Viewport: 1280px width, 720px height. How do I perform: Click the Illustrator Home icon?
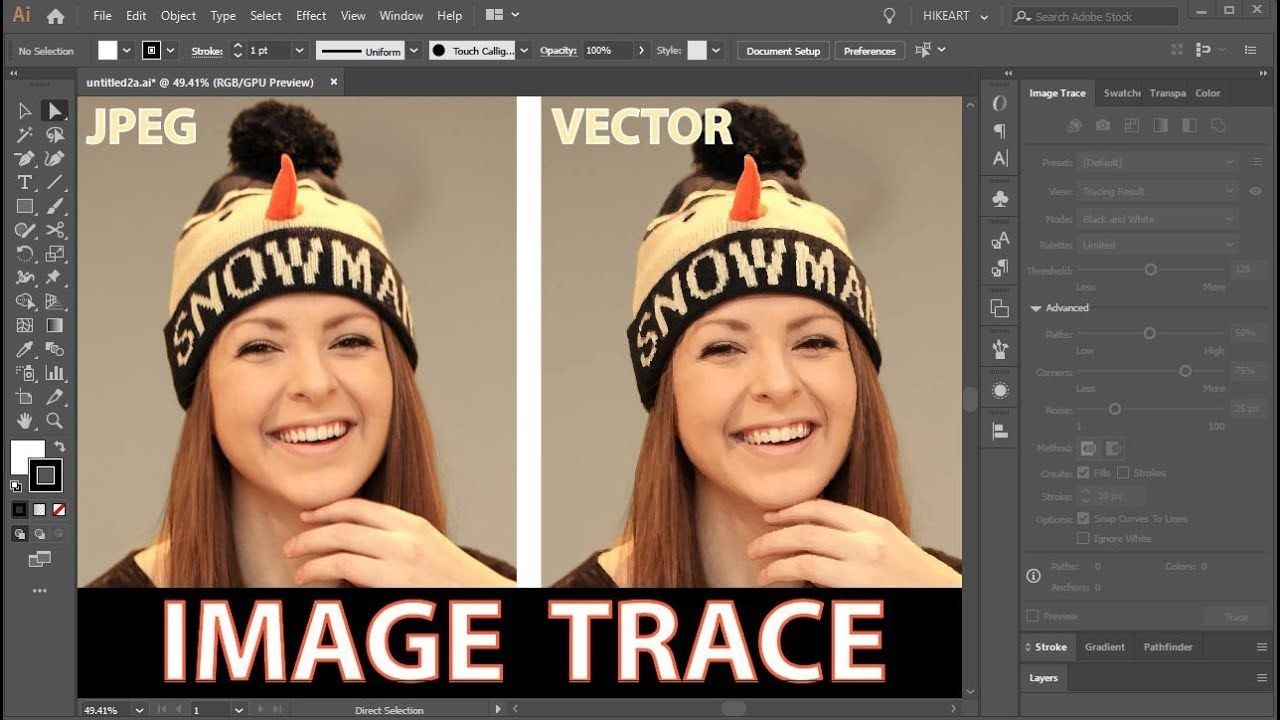(56, 16)
